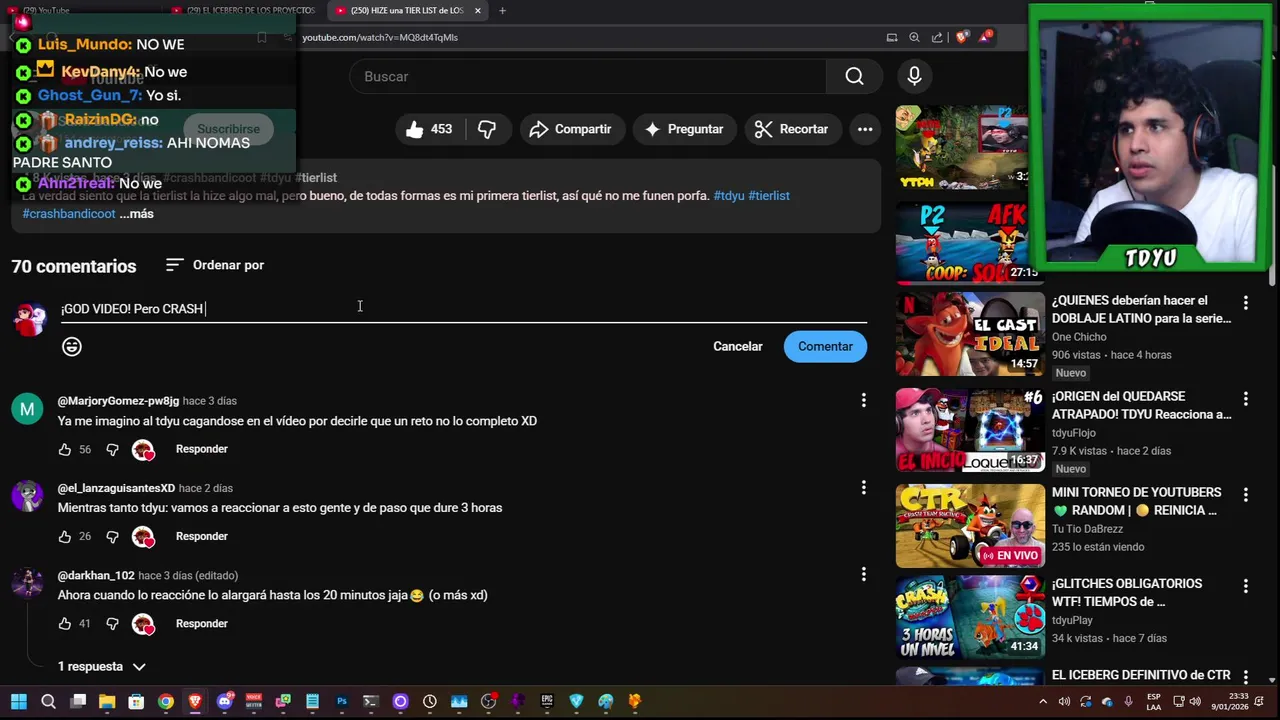Dislike the video with thumbs-down icon
The height and width of the screenshot is (720, 1280).
[x=487, y=129]
